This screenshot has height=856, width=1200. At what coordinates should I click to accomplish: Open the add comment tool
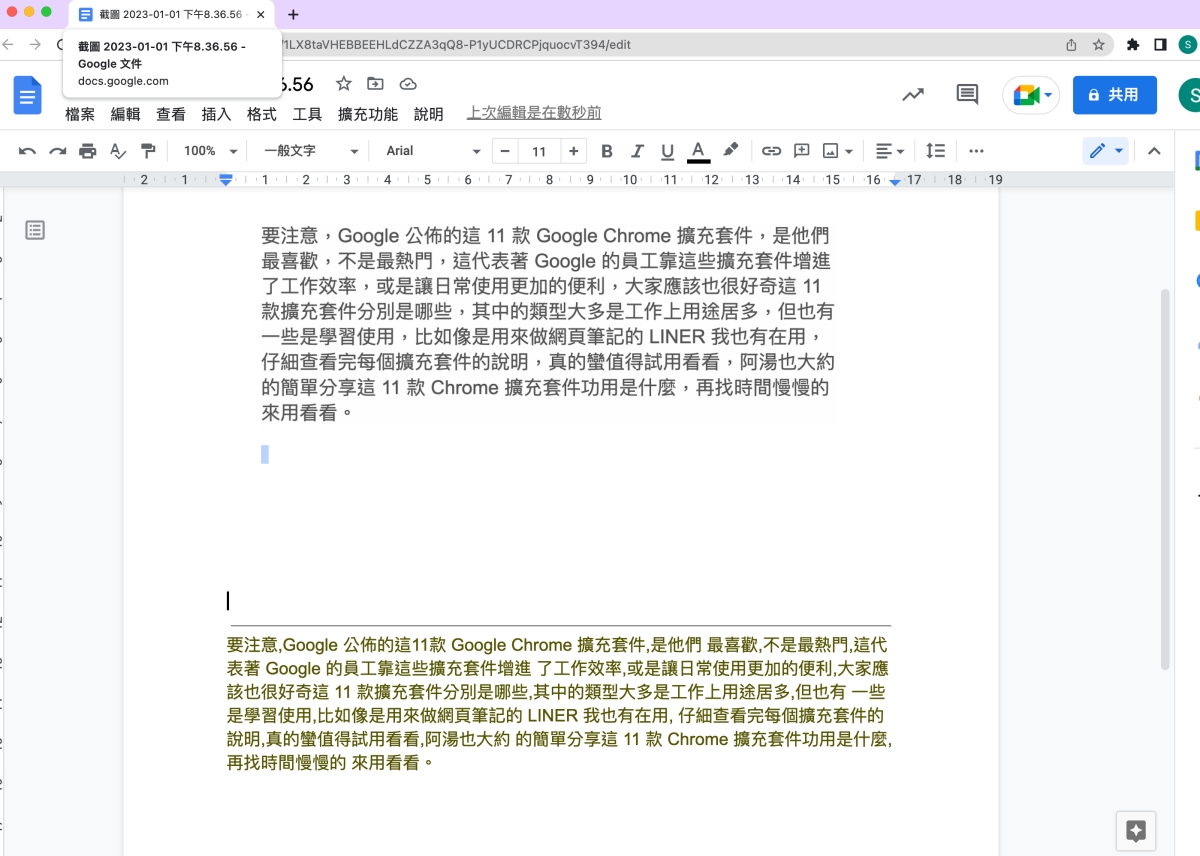(801, 151)
